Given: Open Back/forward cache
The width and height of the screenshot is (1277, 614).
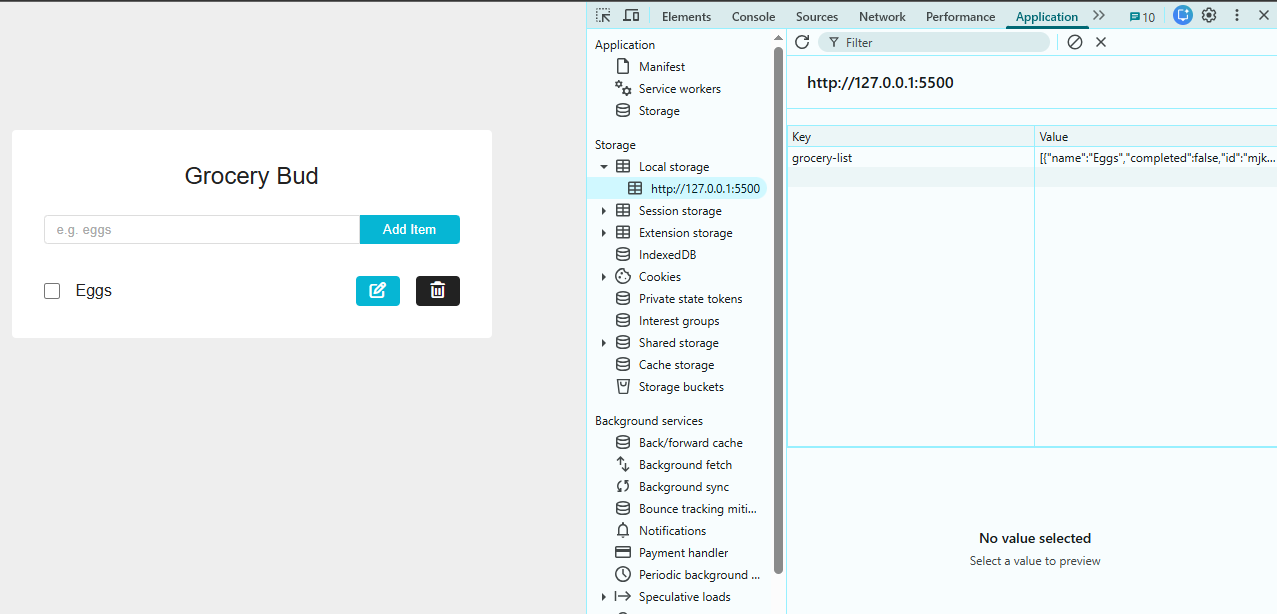Looking at the screenshot, I should (x=690, y=443).
